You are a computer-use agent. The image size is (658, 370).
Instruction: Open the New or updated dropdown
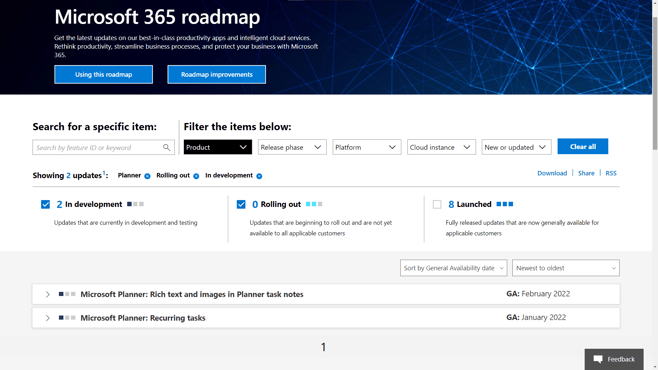[516, 147]
